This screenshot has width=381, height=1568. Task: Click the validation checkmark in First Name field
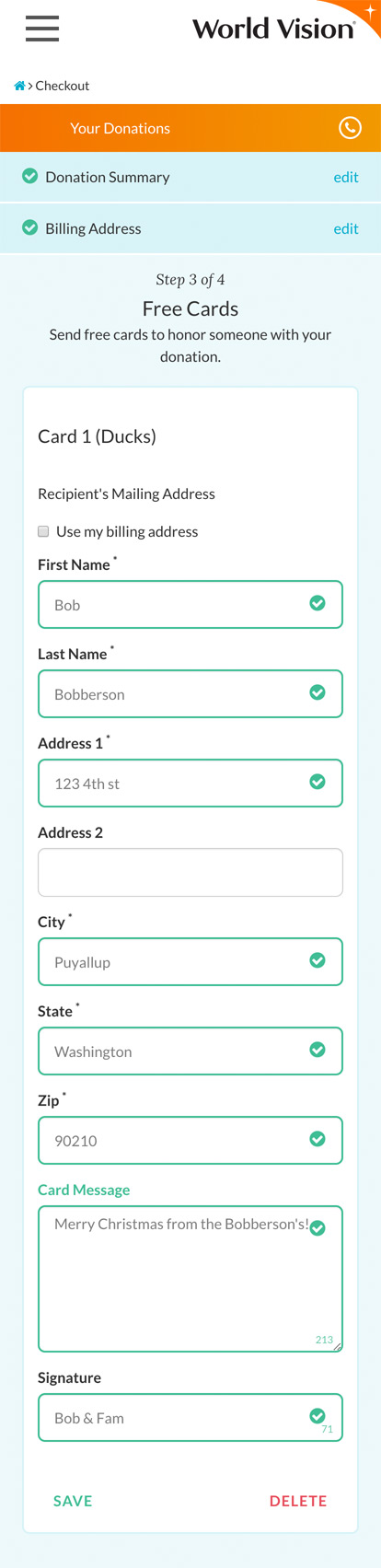(317, 603)
